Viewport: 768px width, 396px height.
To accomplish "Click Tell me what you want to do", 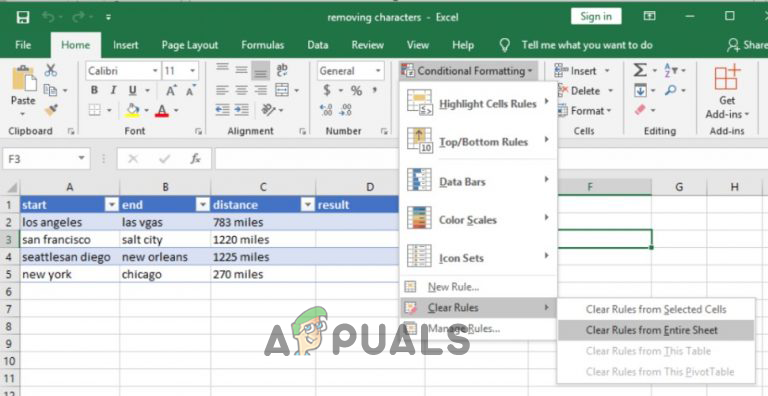I will (587, 45).
